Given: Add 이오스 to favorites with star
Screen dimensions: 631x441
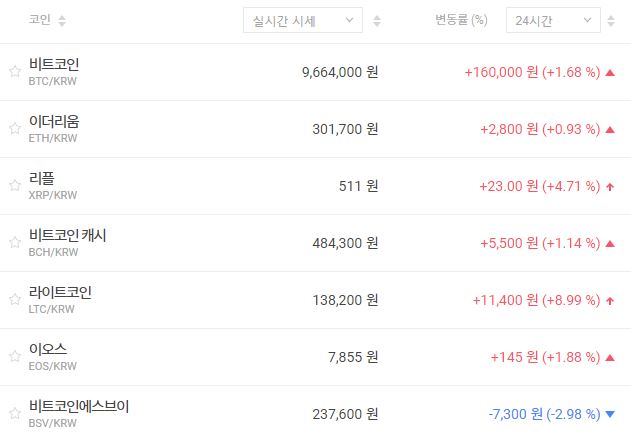Looking at the screenshot, I should (14, 356).
